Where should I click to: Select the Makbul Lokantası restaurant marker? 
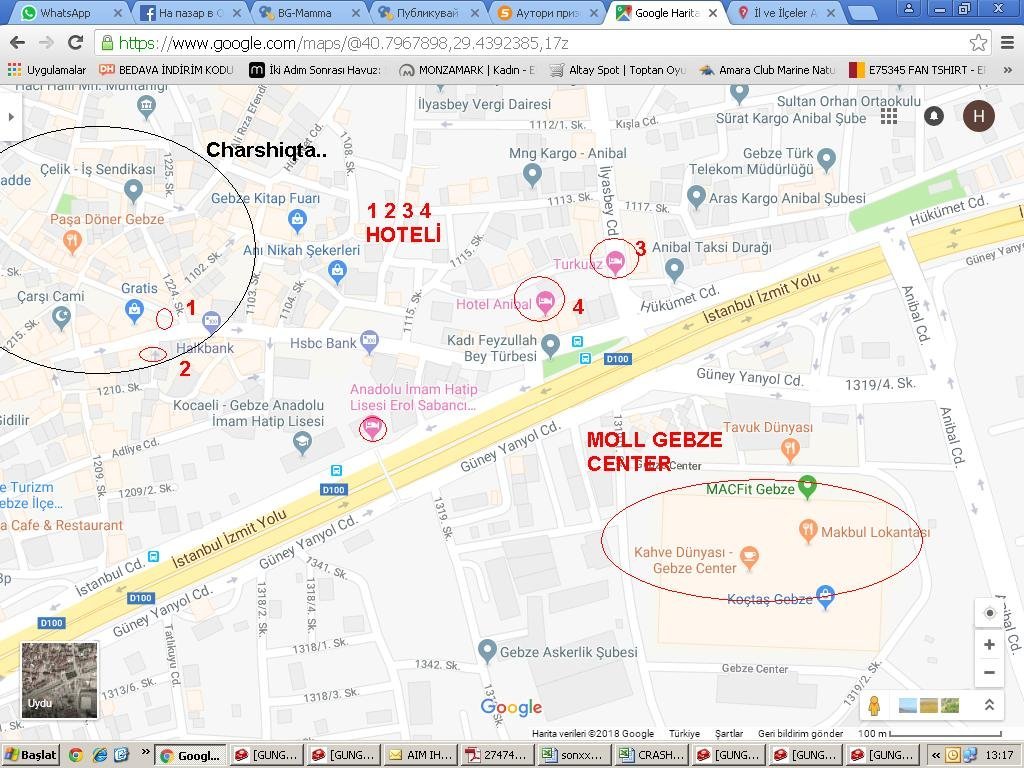point(808,530)
